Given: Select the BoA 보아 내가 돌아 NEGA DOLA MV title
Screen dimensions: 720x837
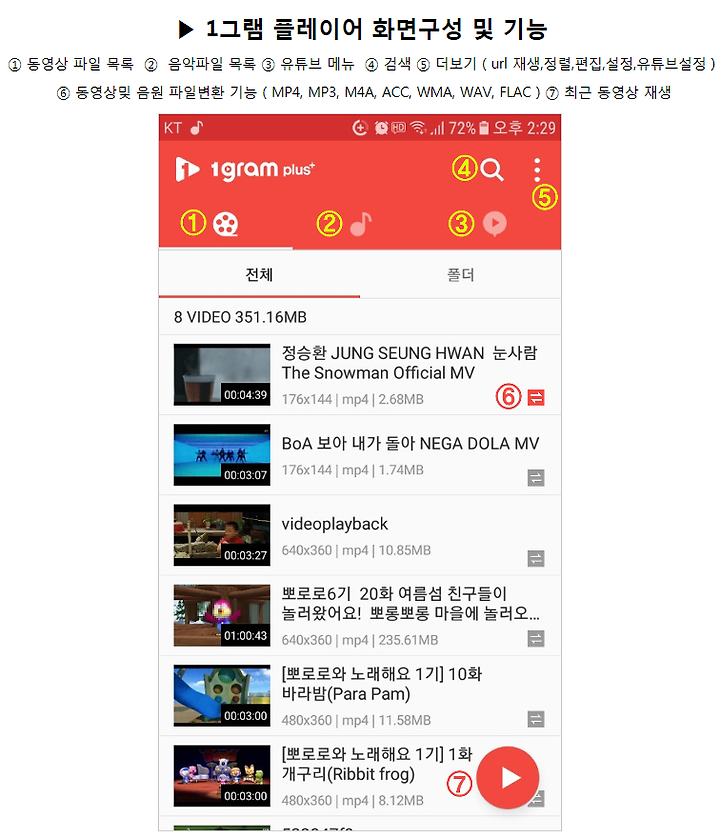Looking at the screenshot, I should 410,443.
